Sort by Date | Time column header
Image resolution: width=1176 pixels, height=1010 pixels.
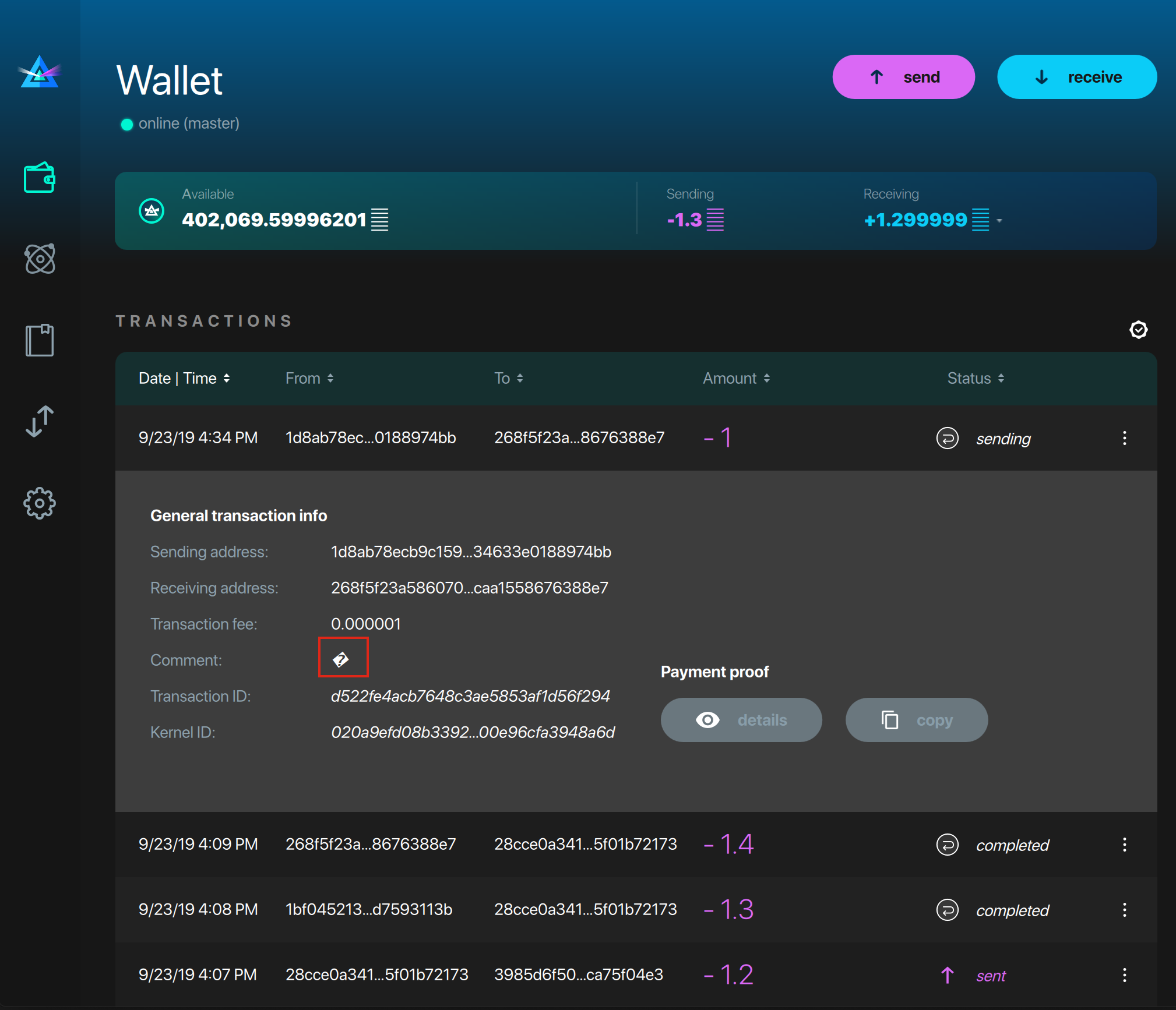pos(184,378)
